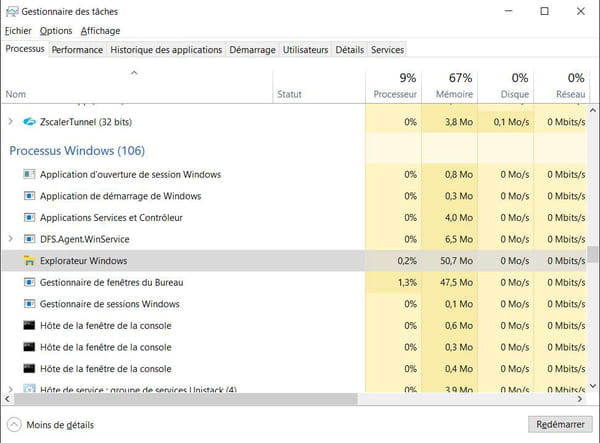Open the Options menu
This screenshot has height=443, width=600.
(x=56, y=31)
